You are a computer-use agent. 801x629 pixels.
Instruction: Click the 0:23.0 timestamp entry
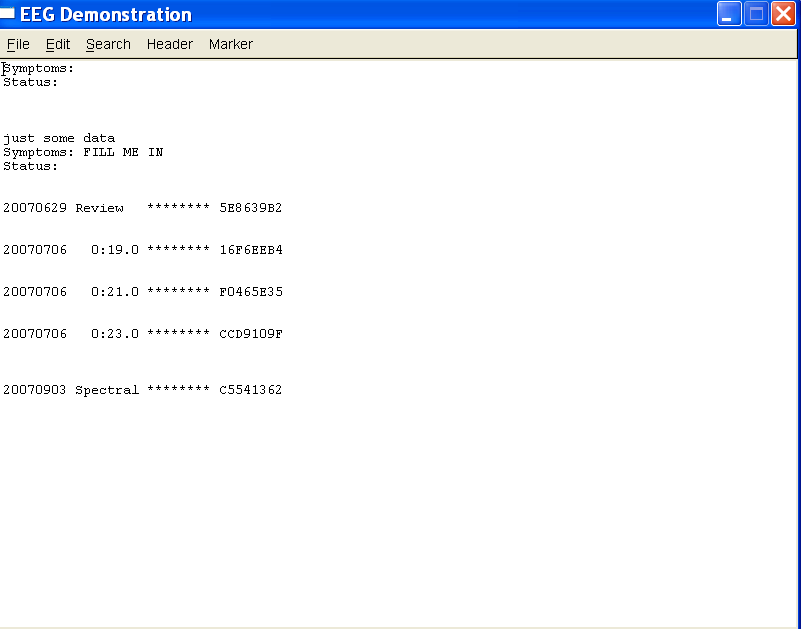115,334
